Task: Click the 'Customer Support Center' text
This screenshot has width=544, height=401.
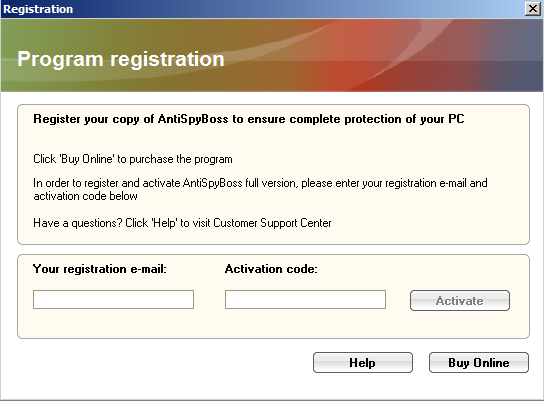Action: click(272, 223)
